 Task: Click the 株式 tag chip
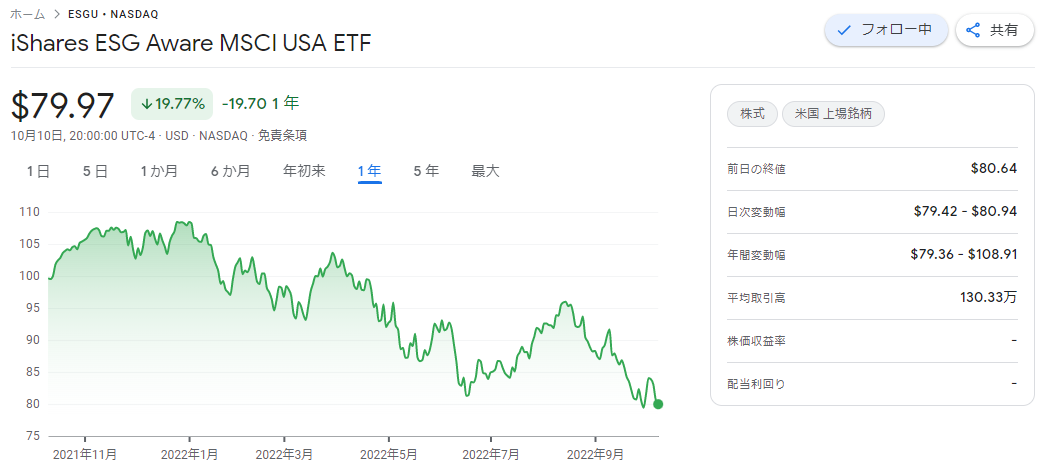point(752,114)
